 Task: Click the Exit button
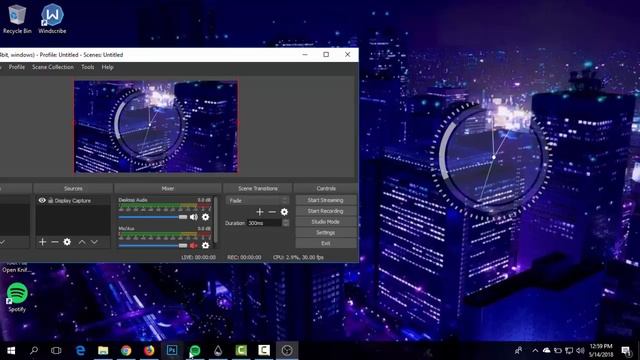point(325,243)
